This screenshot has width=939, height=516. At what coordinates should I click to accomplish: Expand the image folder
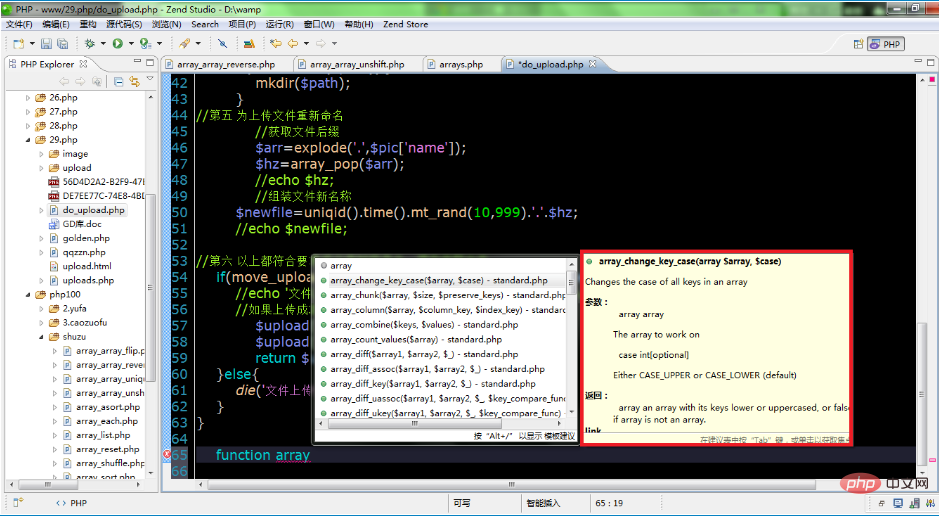41,154
